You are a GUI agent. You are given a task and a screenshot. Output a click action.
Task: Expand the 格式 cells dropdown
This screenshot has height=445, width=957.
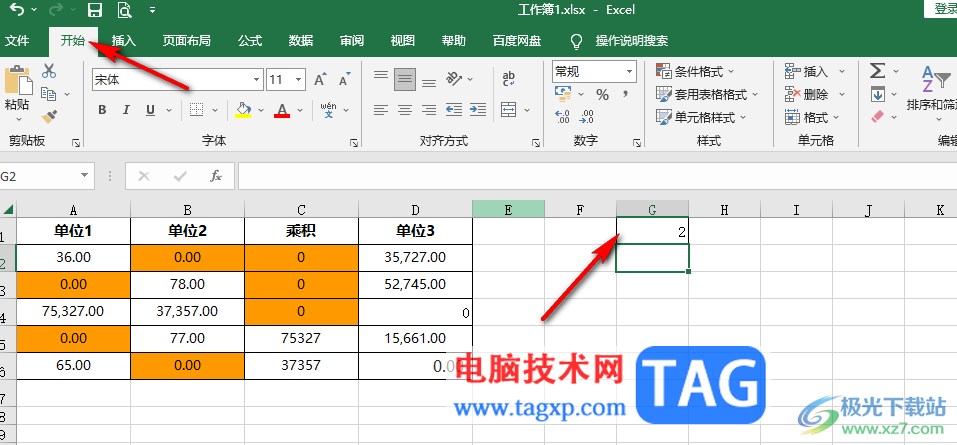836,117
